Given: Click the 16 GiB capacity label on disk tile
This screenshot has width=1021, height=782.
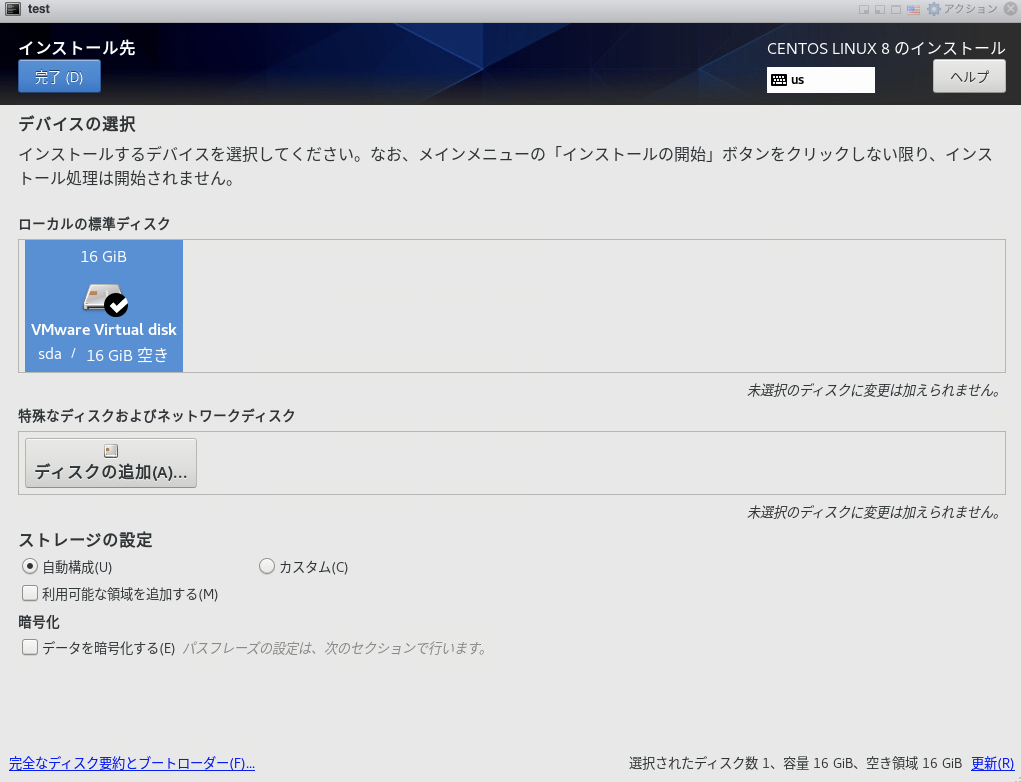Looking at the screenshot, I should point(104,257).
